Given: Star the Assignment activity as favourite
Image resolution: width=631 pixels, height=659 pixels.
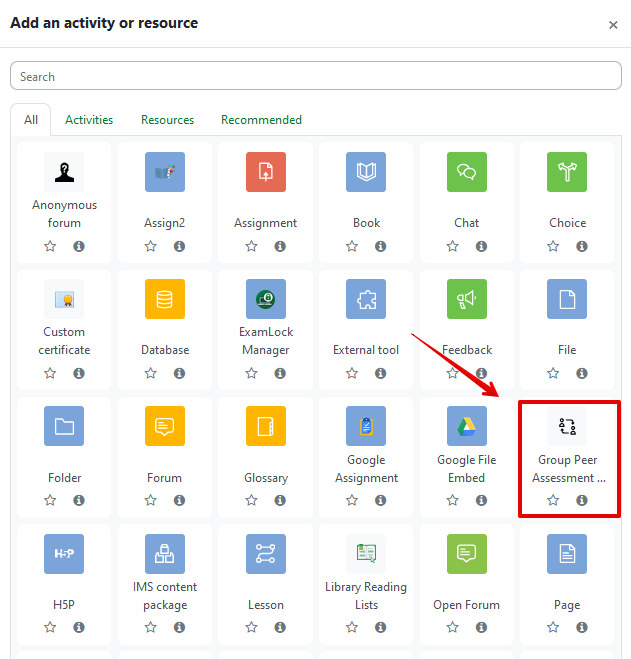Looking at the screenshot, I should pos(251,246).
